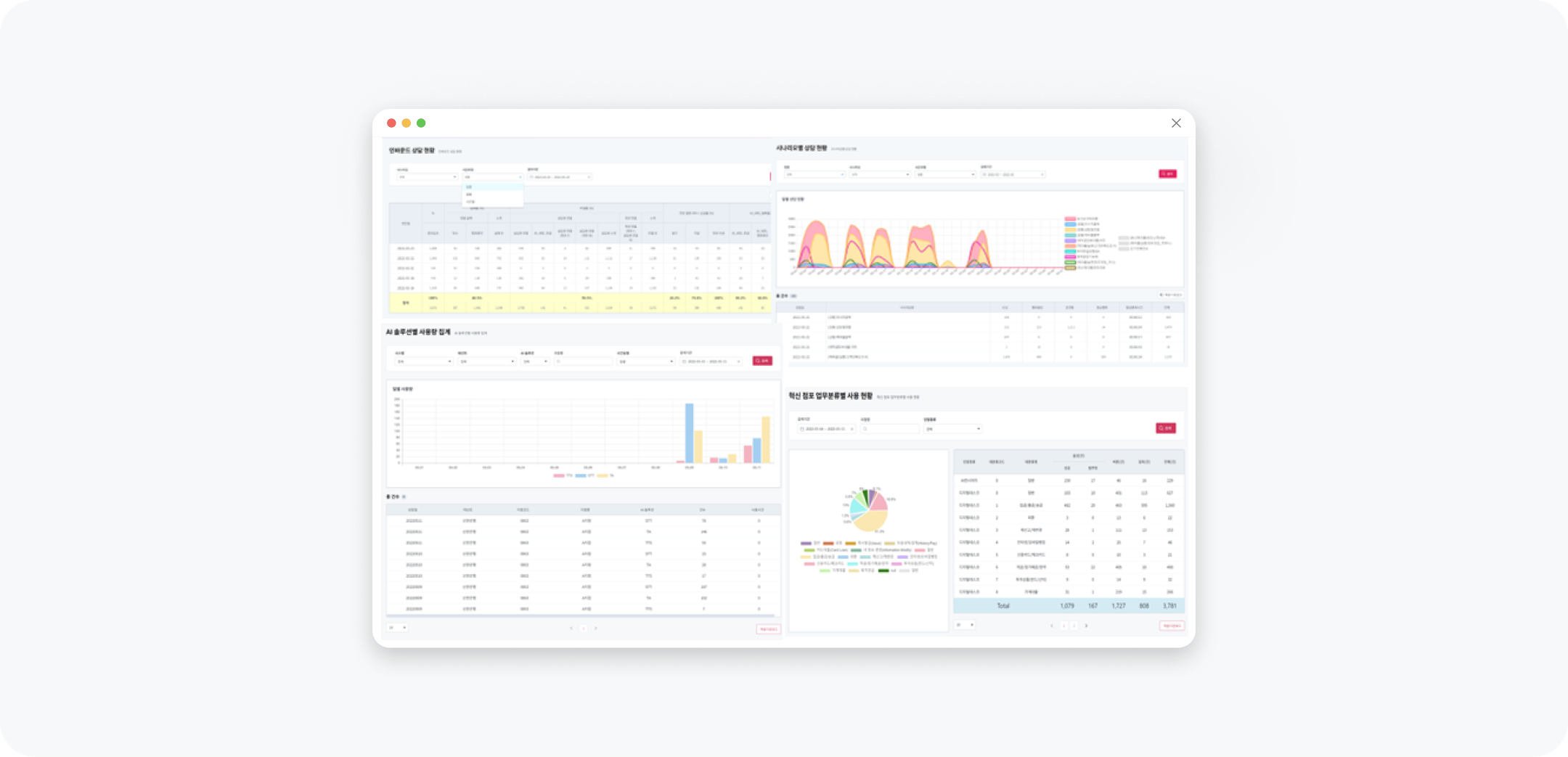The width and height of the screenshot is (1568, 757).
Task: Open the calendar icon in AI 솔루션별 search period
Action: pyautogui.click(x=684, y=361)
